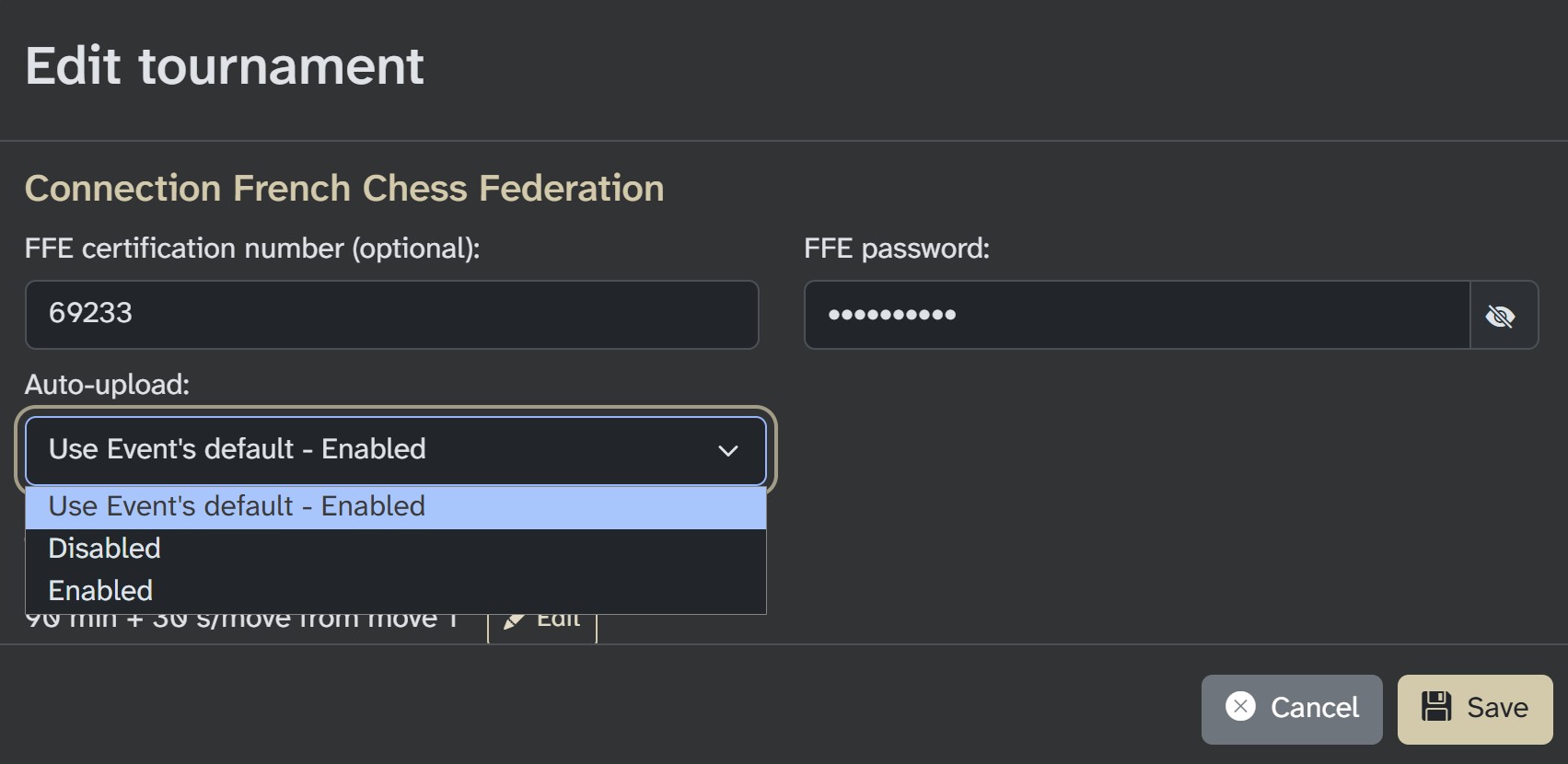Click the circled X icon on Cancel button
1568x764 pixels.
tap(1242, 708)
